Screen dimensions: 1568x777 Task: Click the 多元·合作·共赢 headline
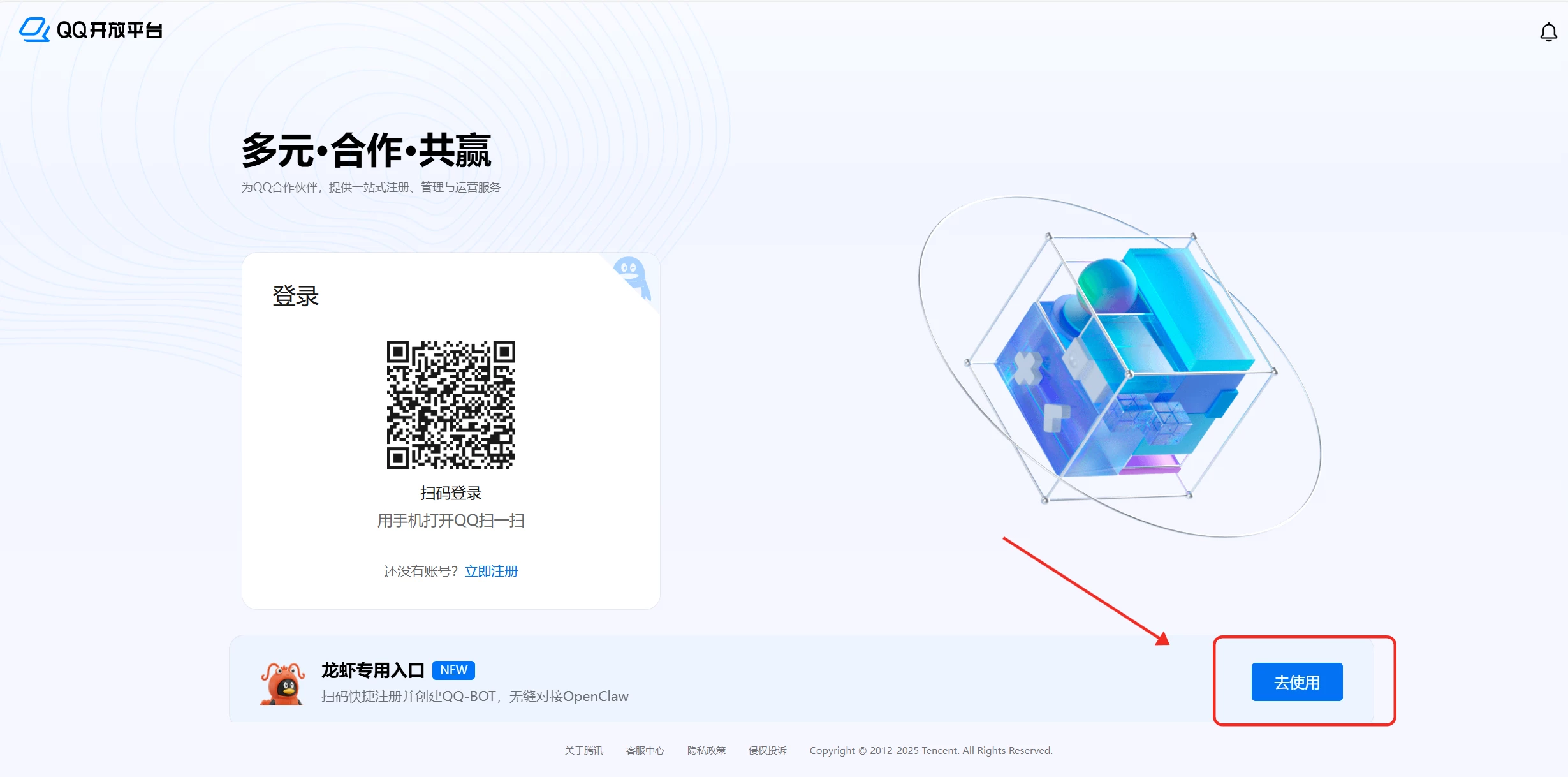[x=366, y=151]
